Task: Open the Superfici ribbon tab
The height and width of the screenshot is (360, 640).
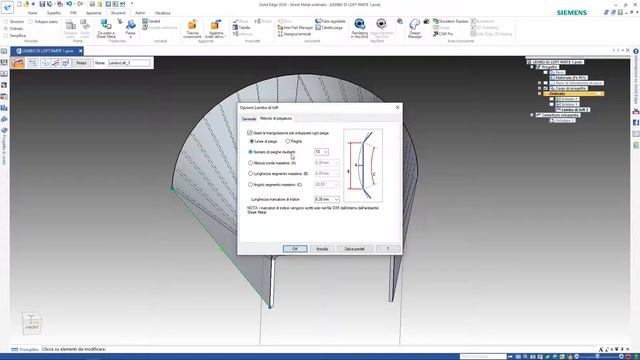Action: [x=53, y=13]
